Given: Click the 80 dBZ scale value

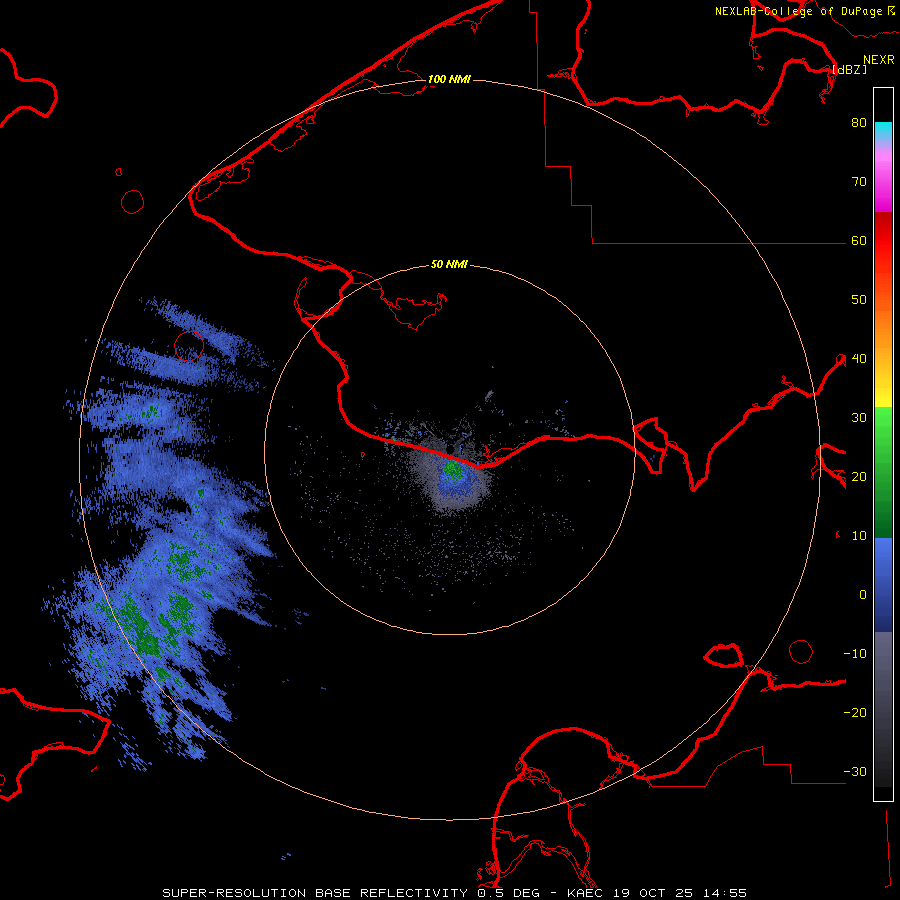Looking at the screenshot, I should tap(859, 123).
